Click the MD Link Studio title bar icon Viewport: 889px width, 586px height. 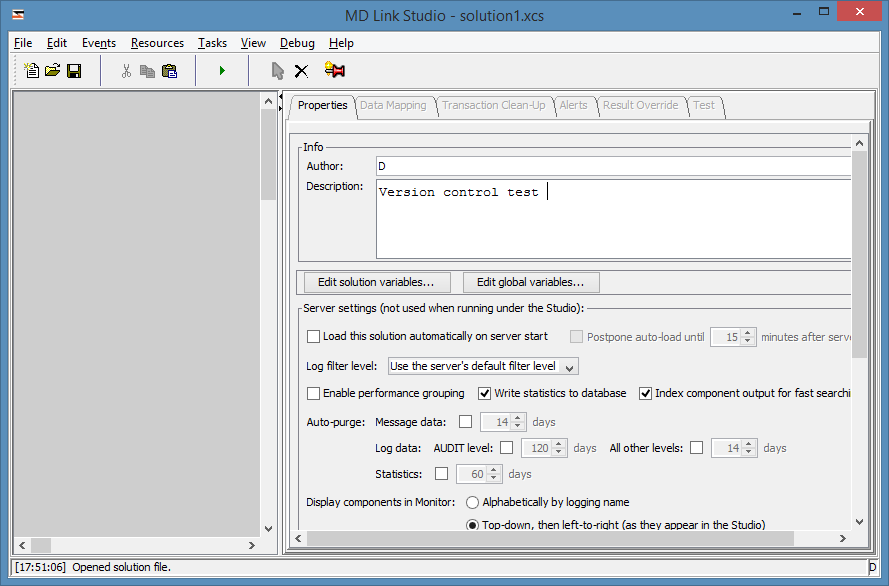[19, 15]
